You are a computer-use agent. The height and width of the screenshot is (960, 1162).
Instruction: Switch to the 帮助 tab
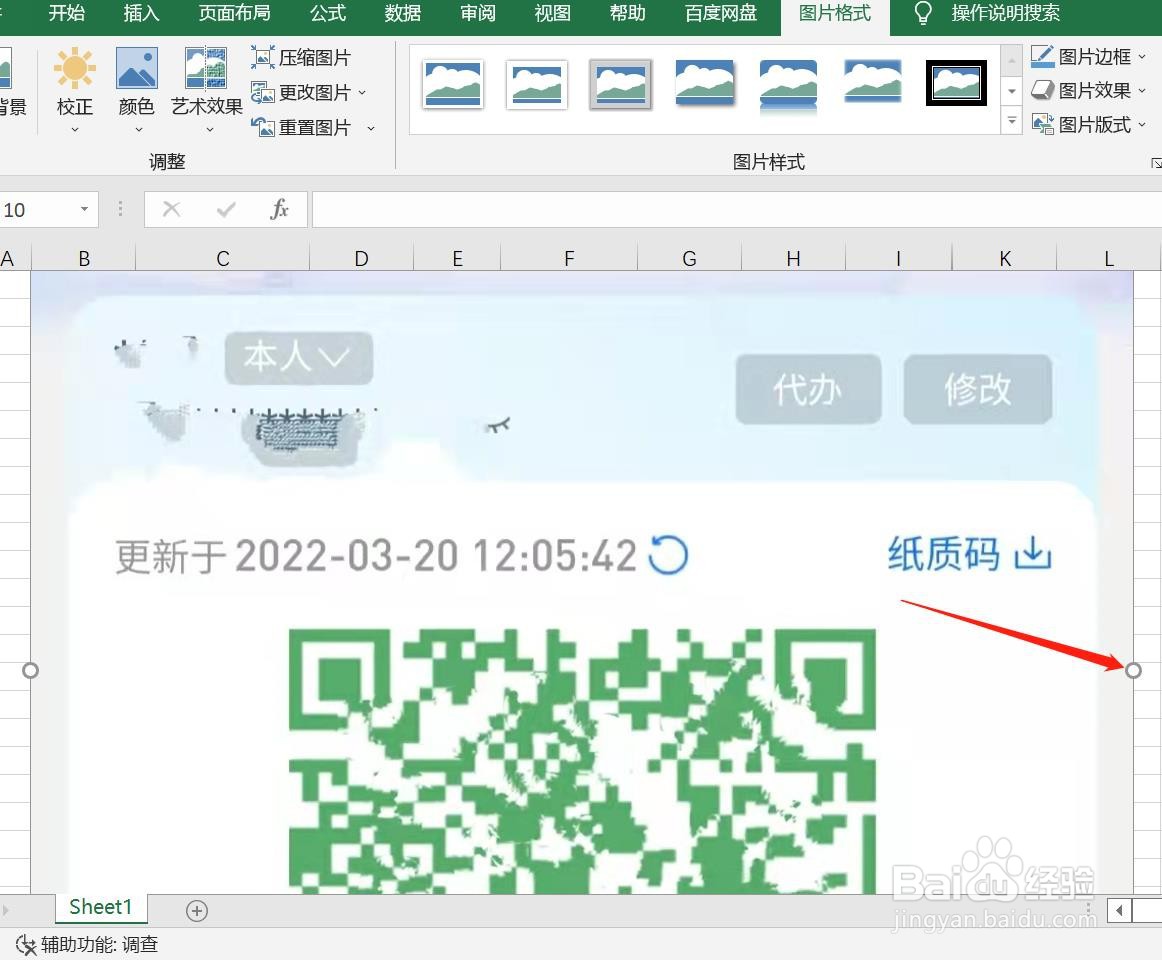point(627,13)
